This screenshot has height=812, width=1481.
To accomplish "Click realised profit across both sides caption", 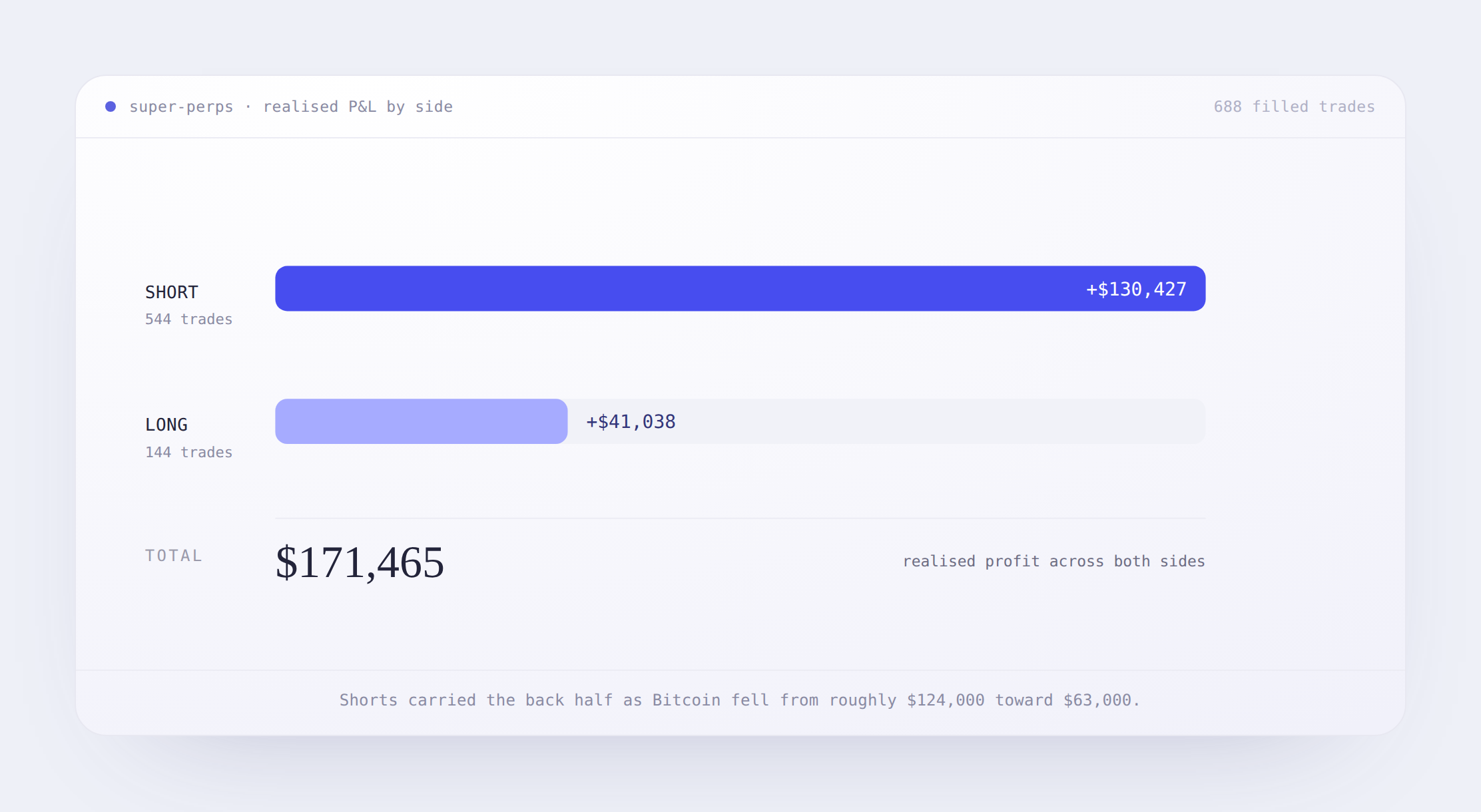I will point(1053,561).
